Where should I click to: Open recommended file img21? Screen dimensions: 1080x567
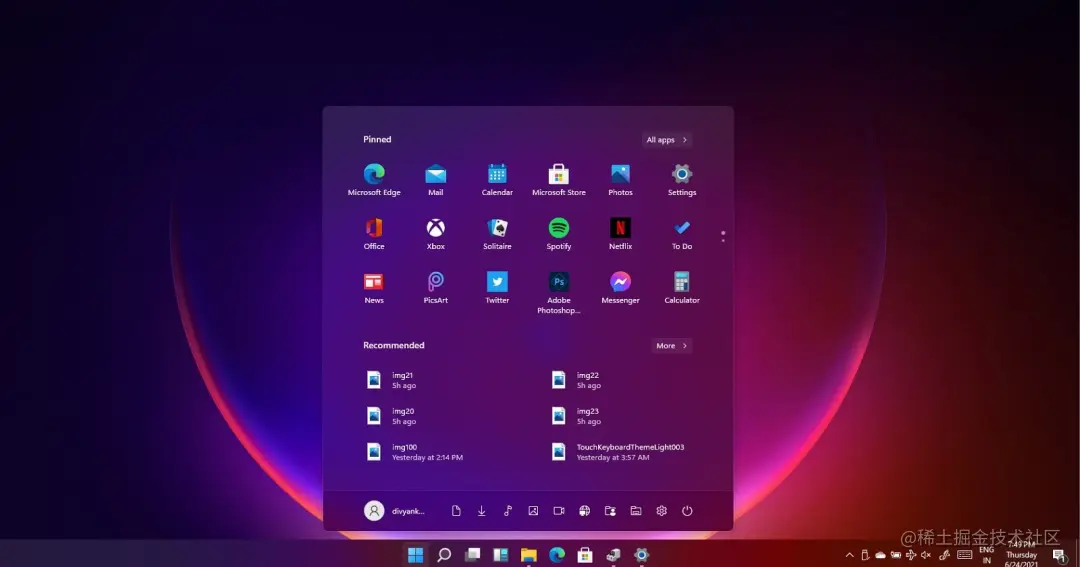point(391,380)
